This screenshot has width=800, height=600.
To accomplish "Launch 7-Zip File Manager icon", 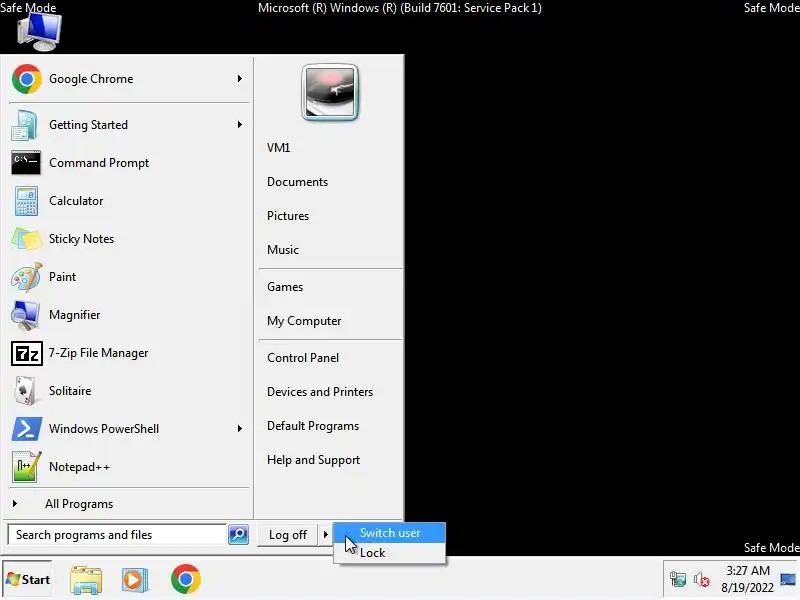I will 27,353.
